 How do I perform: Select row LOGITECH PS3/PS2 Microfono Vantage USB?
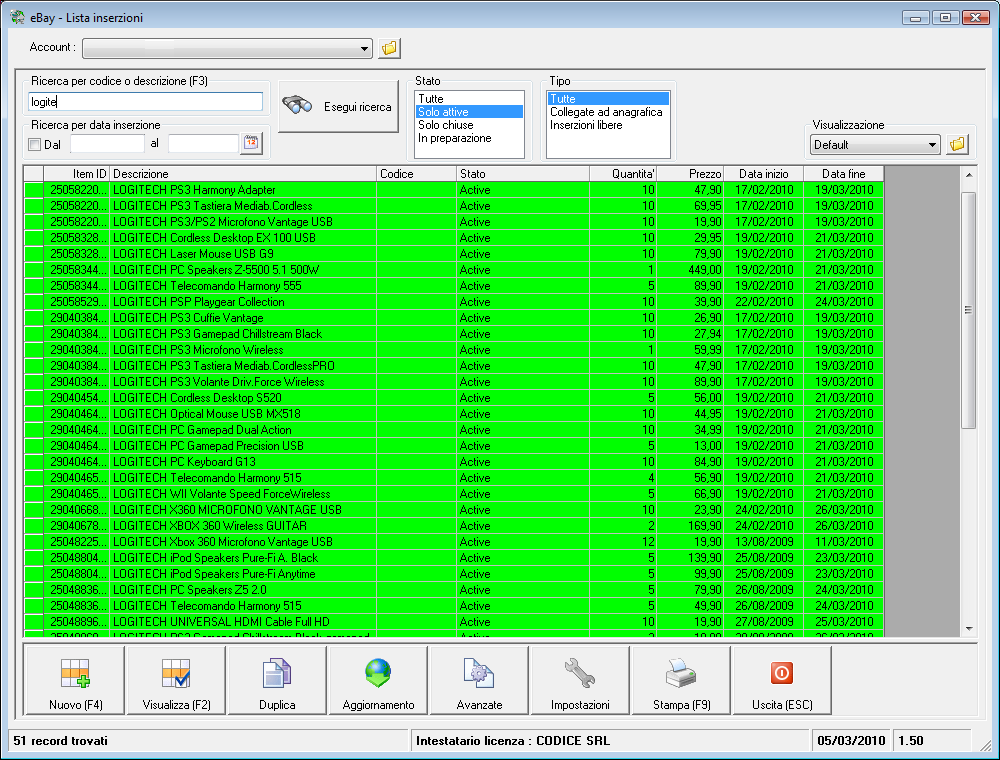pos(453,222)
